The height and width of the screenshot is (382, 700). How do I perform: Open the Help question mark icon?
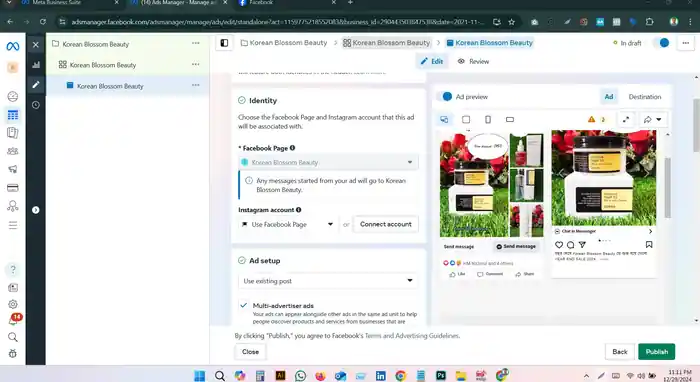(x=12, y=269)
